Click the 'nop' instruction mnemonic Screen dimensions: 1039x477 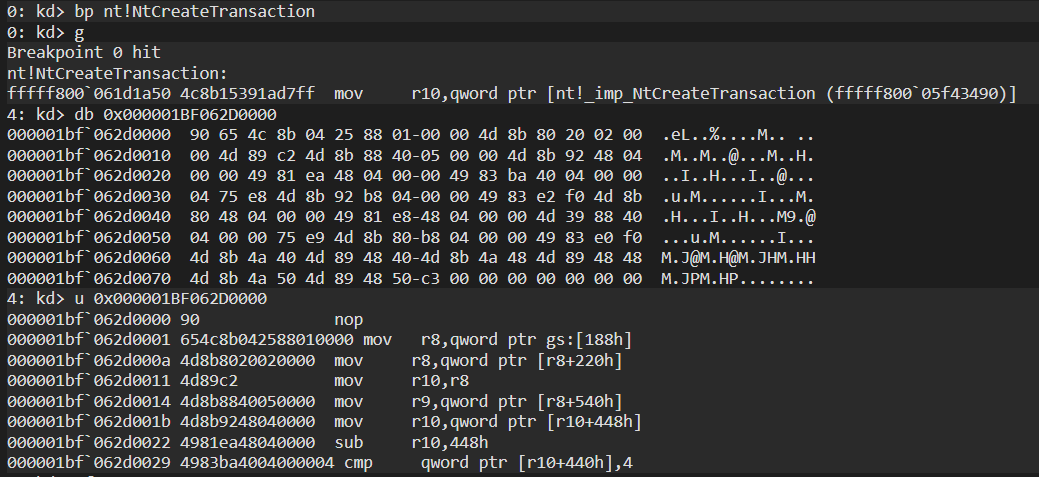pos(349,319)
